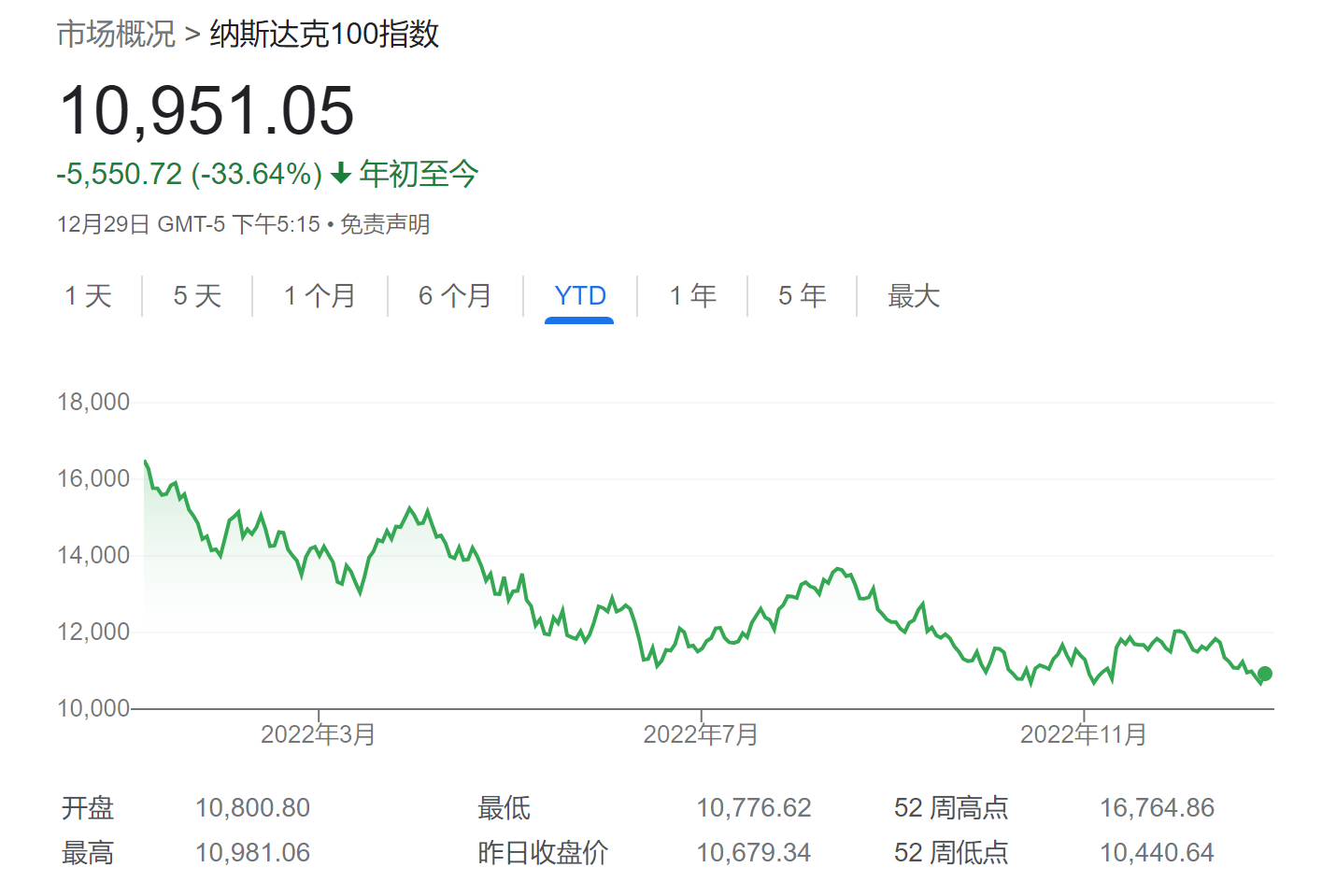1336x896 pixels.
Task: Select the 6个月 chart range
Action: [456, 295]
